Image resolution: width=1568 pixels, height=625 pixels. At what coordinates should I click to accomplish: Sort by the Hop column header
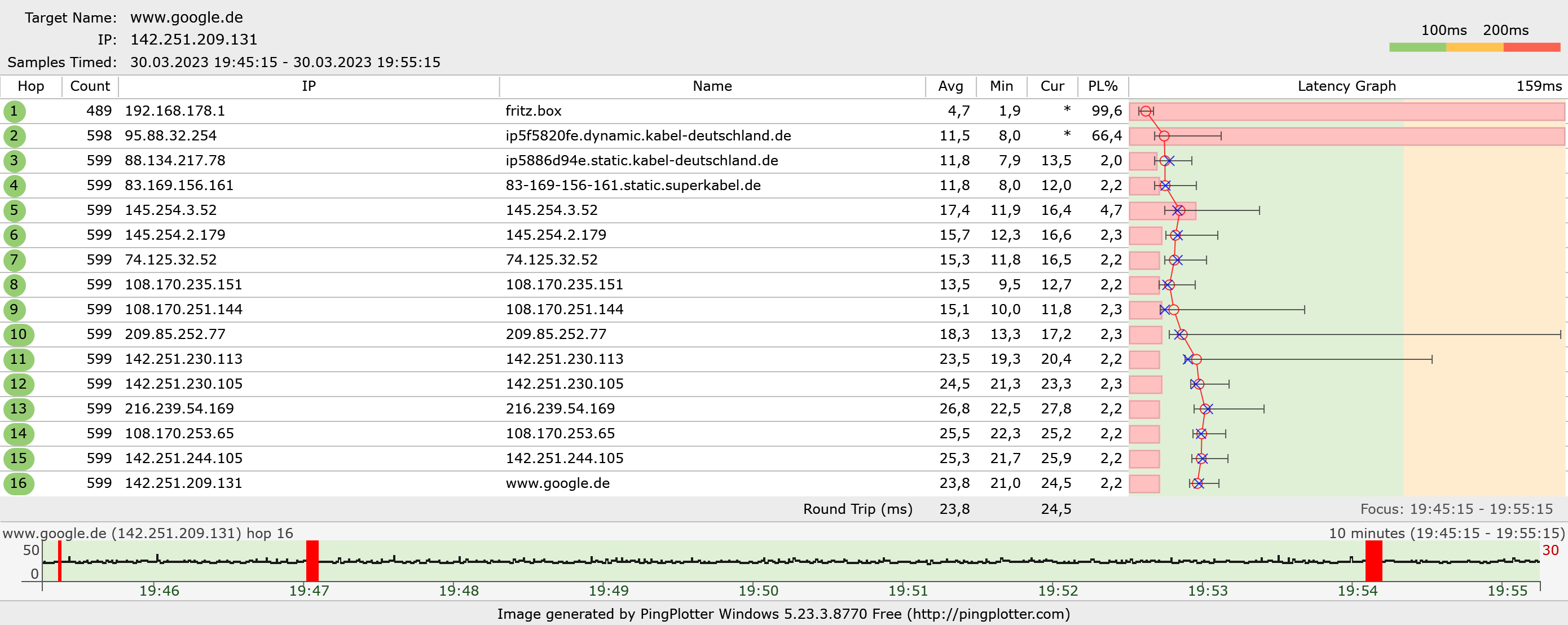click(30, 86)
